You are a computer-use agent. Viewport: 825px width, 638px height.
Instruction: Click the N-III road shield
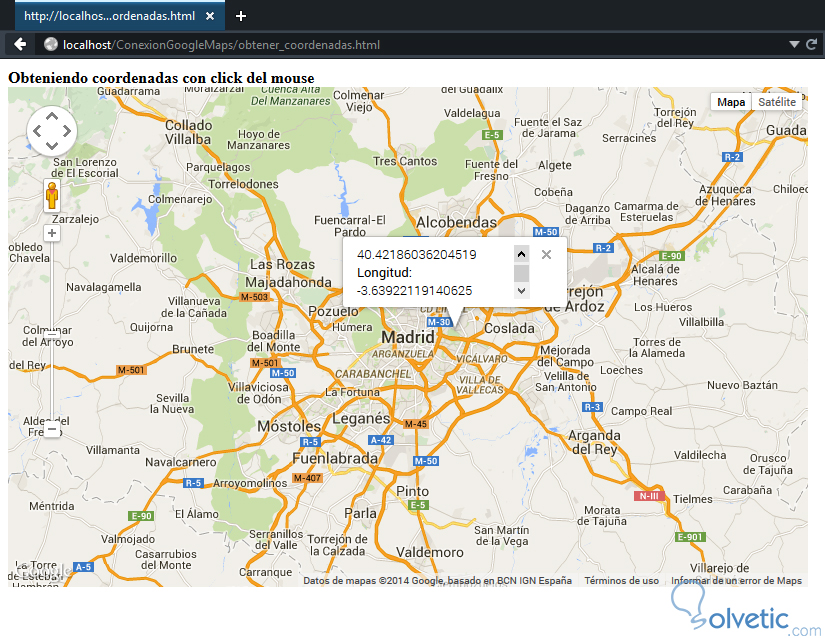click(x=649, y=495)
